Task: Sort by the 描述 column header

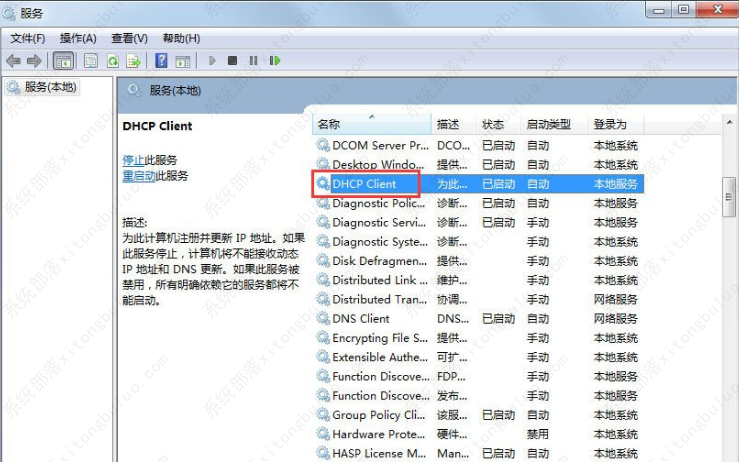Action: 453,124
